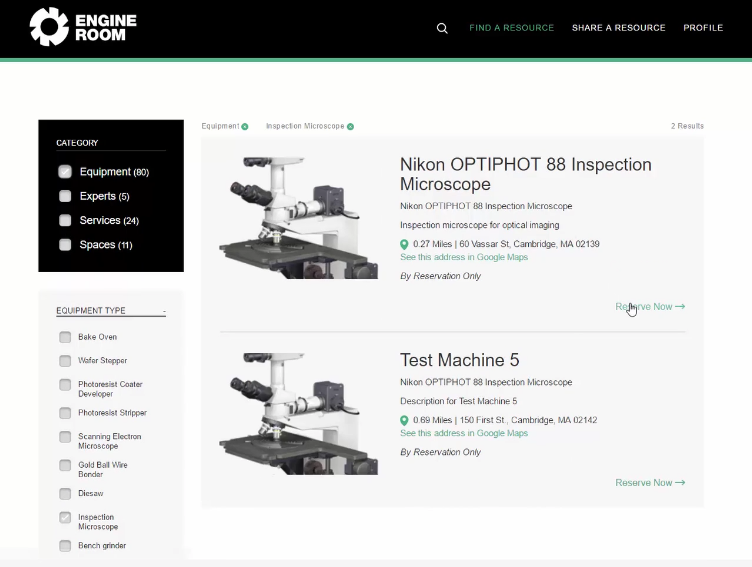Check the Spaces category checkbox
This screenshot has width=752, height=567.
[65, 245]
